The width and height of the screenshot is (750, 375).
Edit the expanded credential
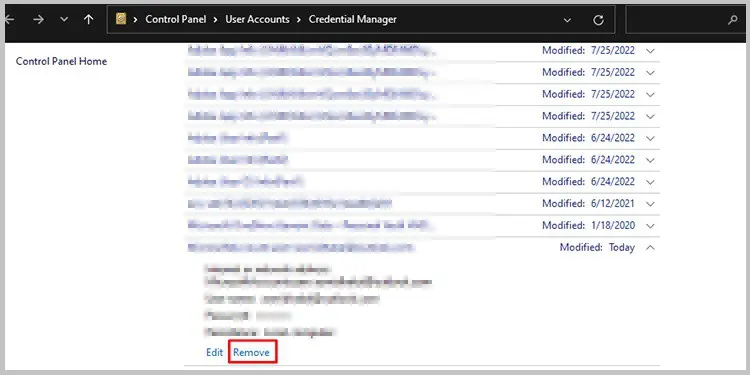point(214,353)
